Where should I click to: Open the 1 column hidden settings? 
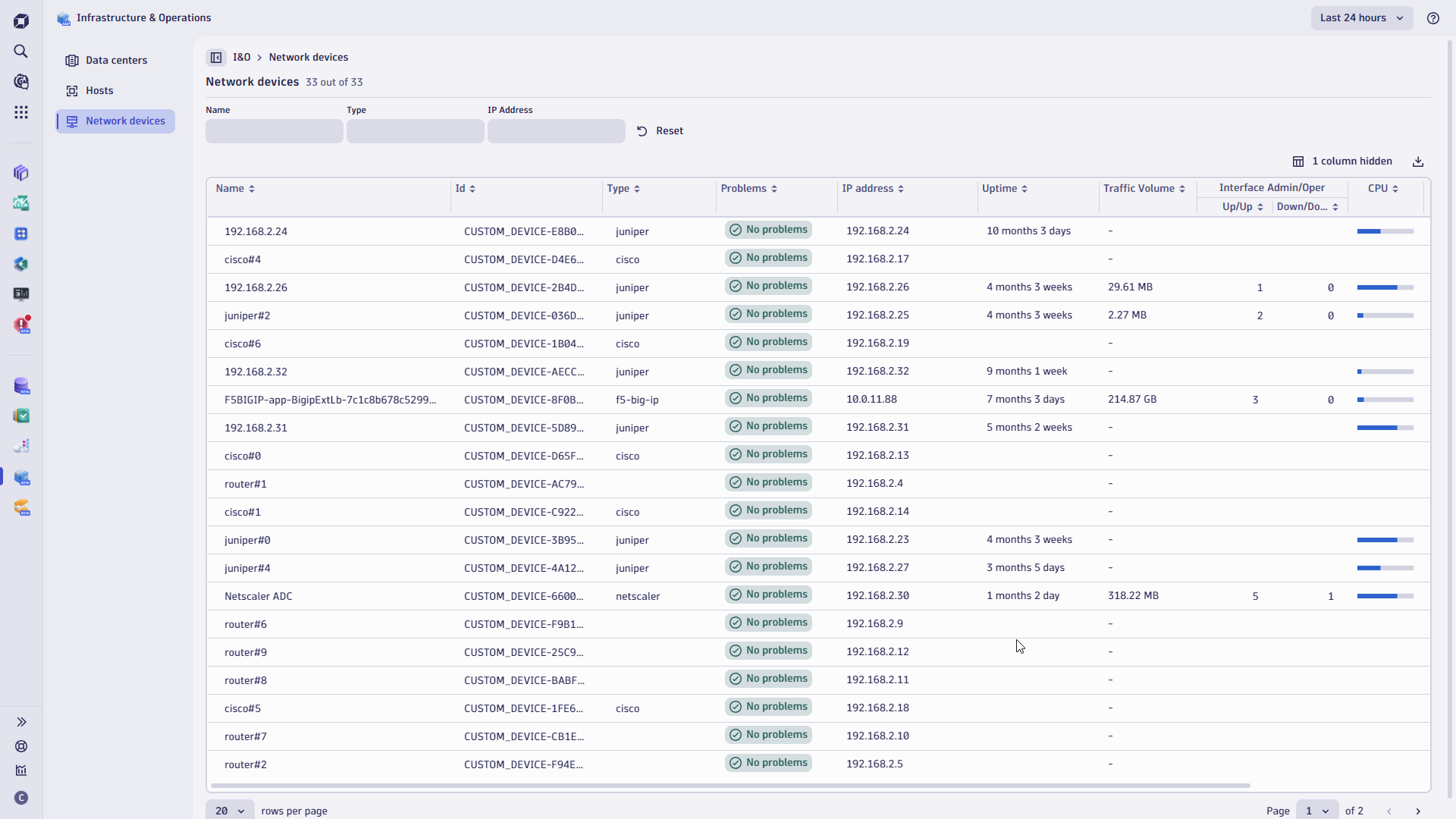coord(1344,162)
